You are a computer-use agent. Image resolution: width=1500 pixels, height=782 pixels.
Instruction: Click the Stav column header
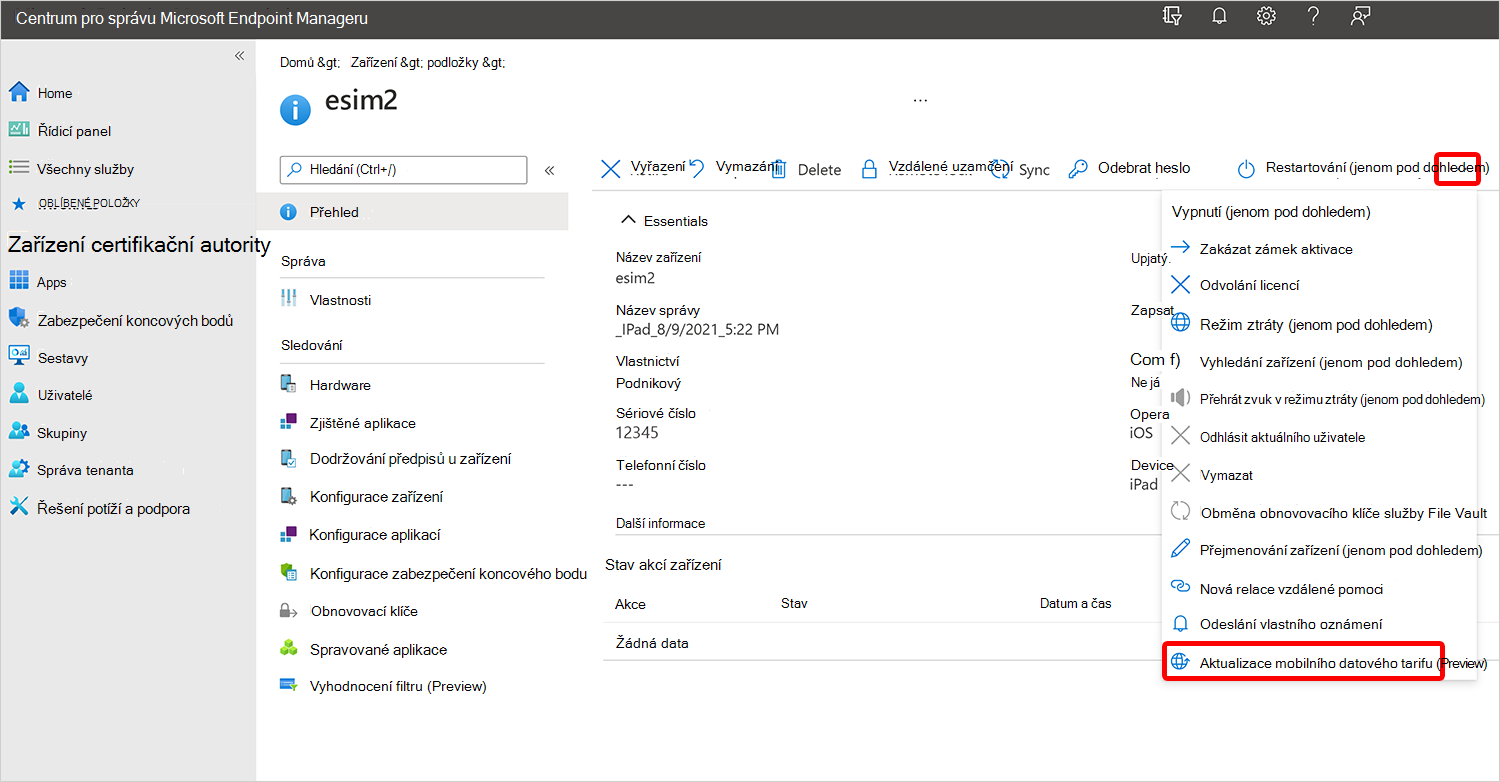(794, 604)
